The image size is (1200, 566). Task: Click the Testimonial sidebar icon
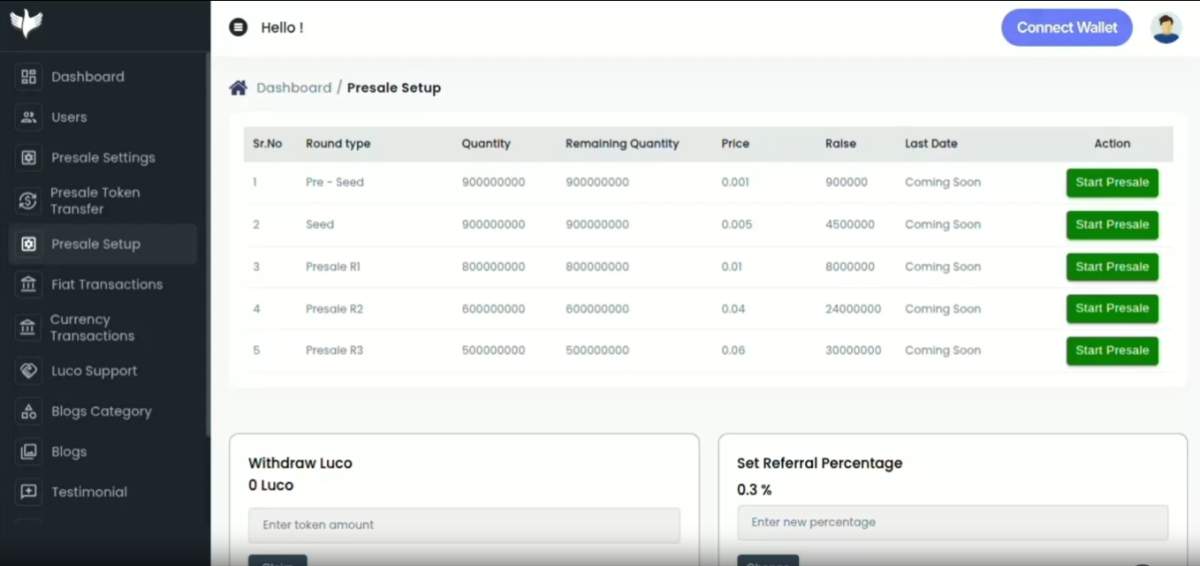pyautogui.click(x=29, y=492)
